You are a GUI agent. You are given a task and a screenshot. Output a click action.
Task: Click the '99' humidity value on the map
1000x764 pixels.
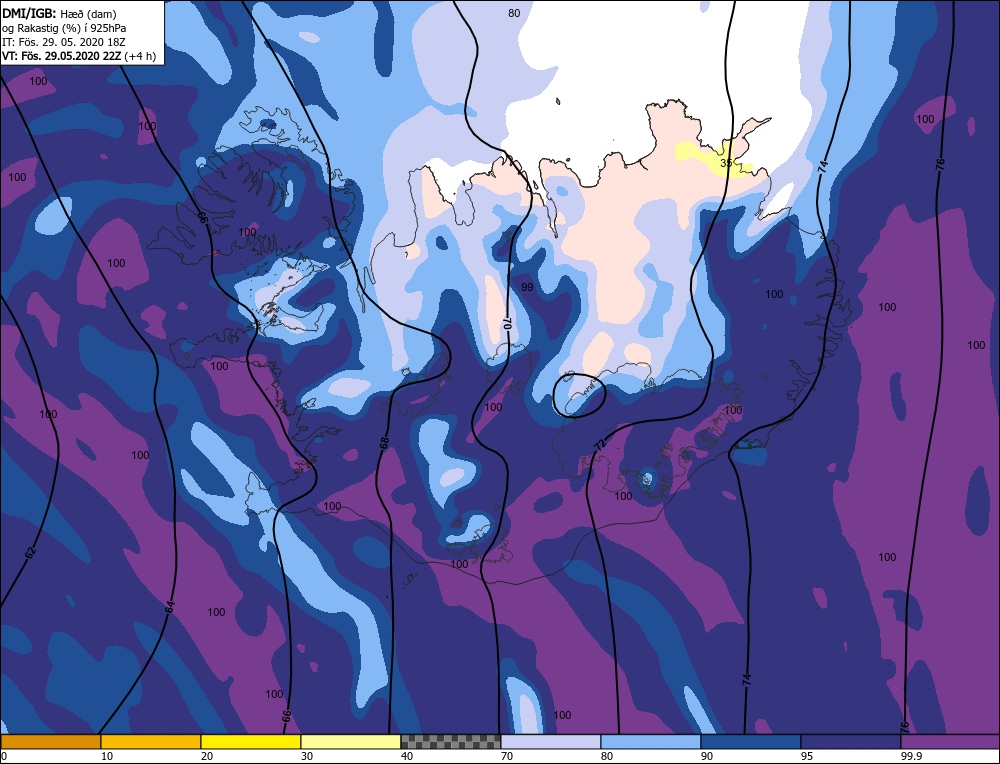527,287
